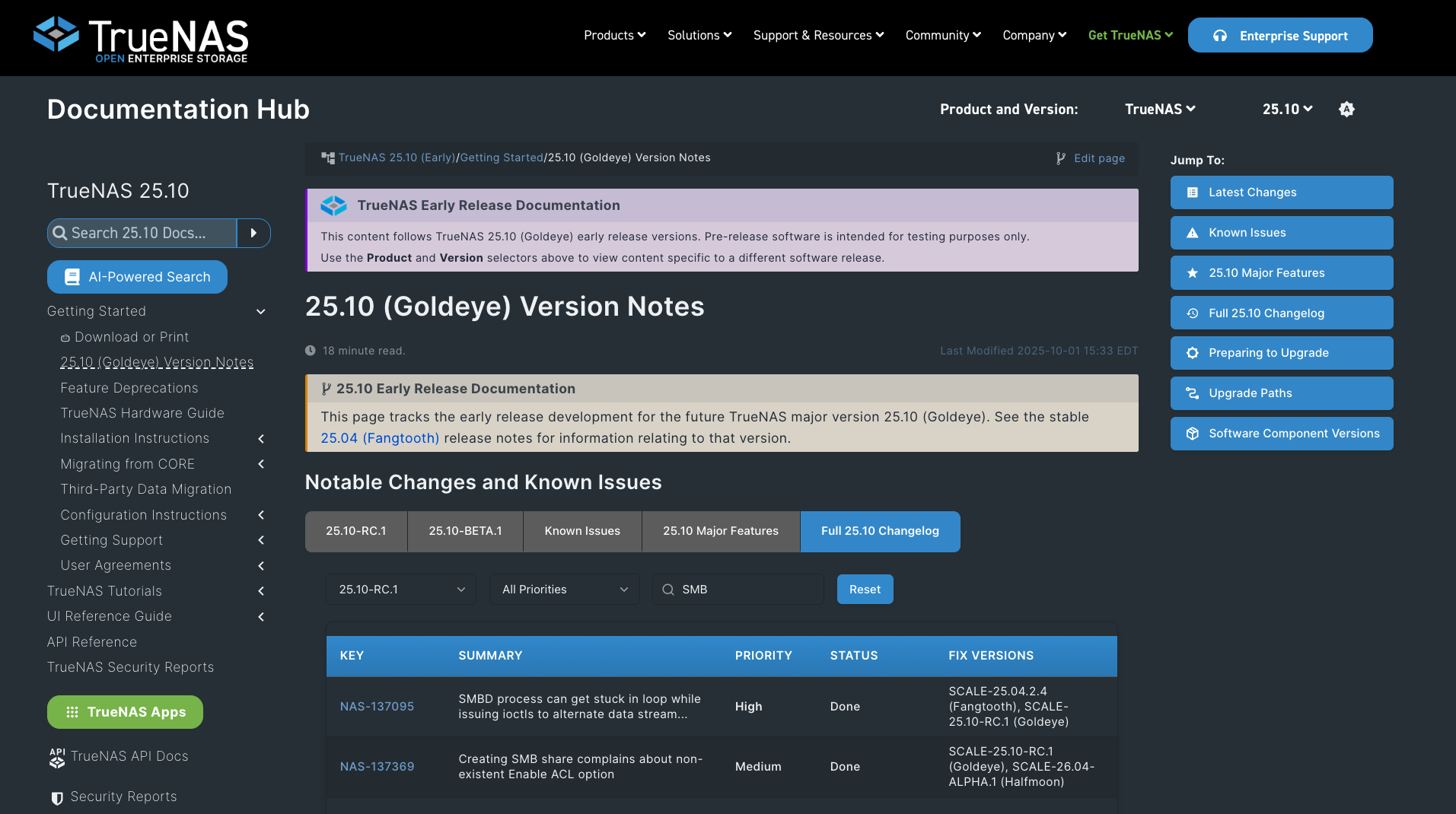Click the Edit page branch icon
1456x814 pixels.
(1061, 158)
